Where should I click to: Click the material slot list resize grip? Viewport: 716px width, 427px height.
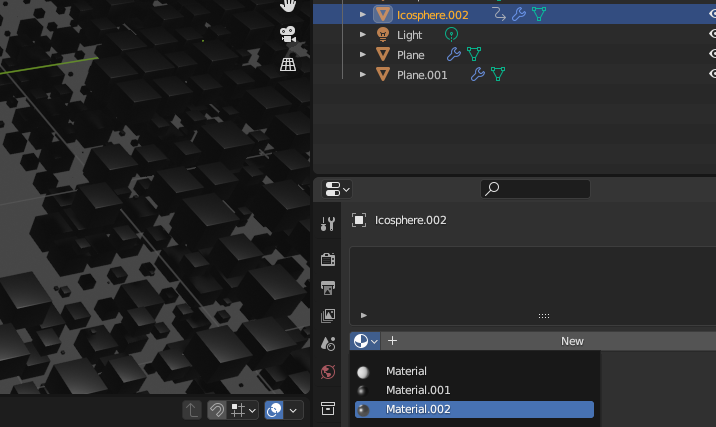click(543, 316)
